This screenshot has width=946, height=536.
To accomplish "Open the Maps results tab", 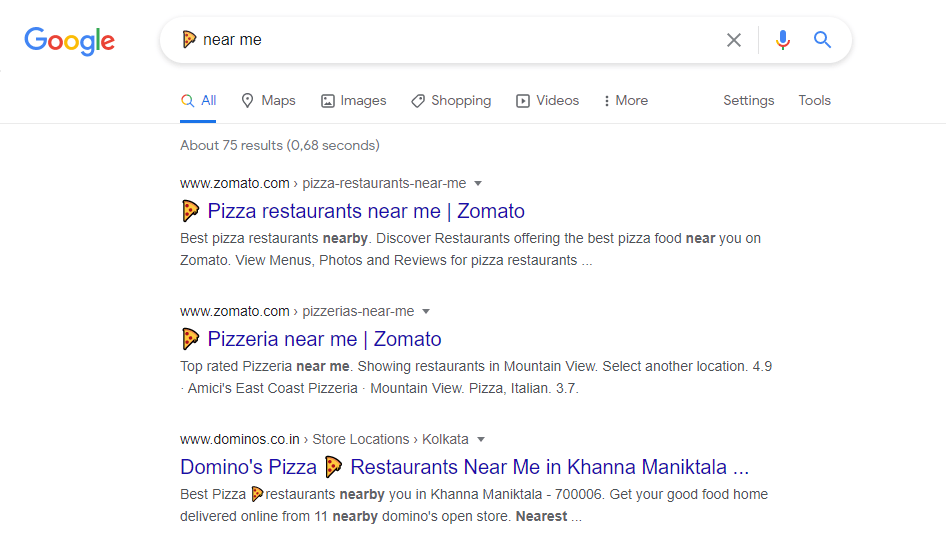I will [268, 100].
